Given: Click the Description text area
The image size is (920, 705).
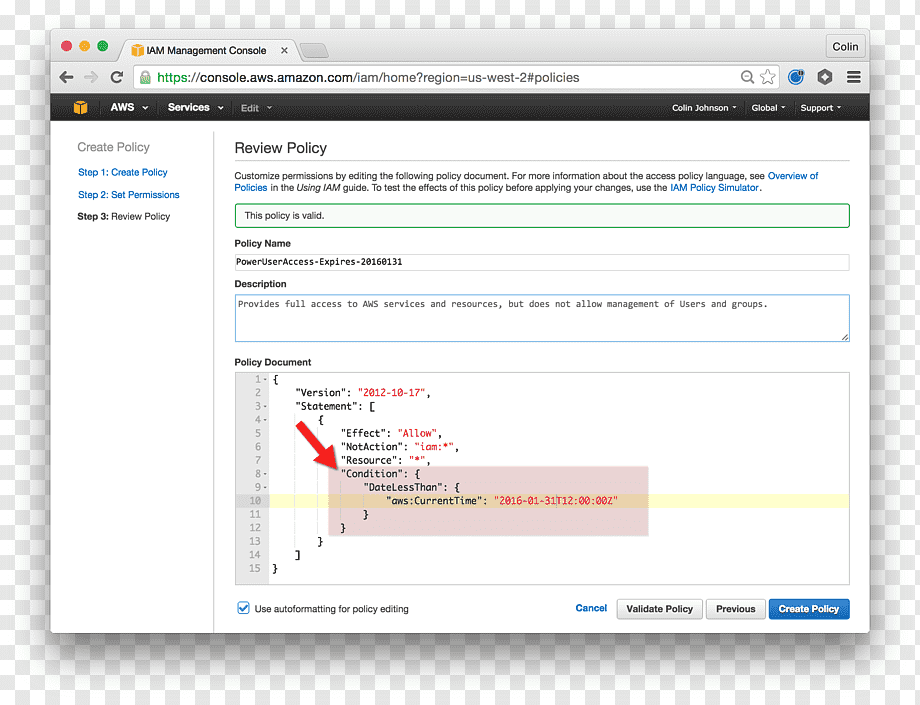Looking at the screenshot, I should pos(542,318).
